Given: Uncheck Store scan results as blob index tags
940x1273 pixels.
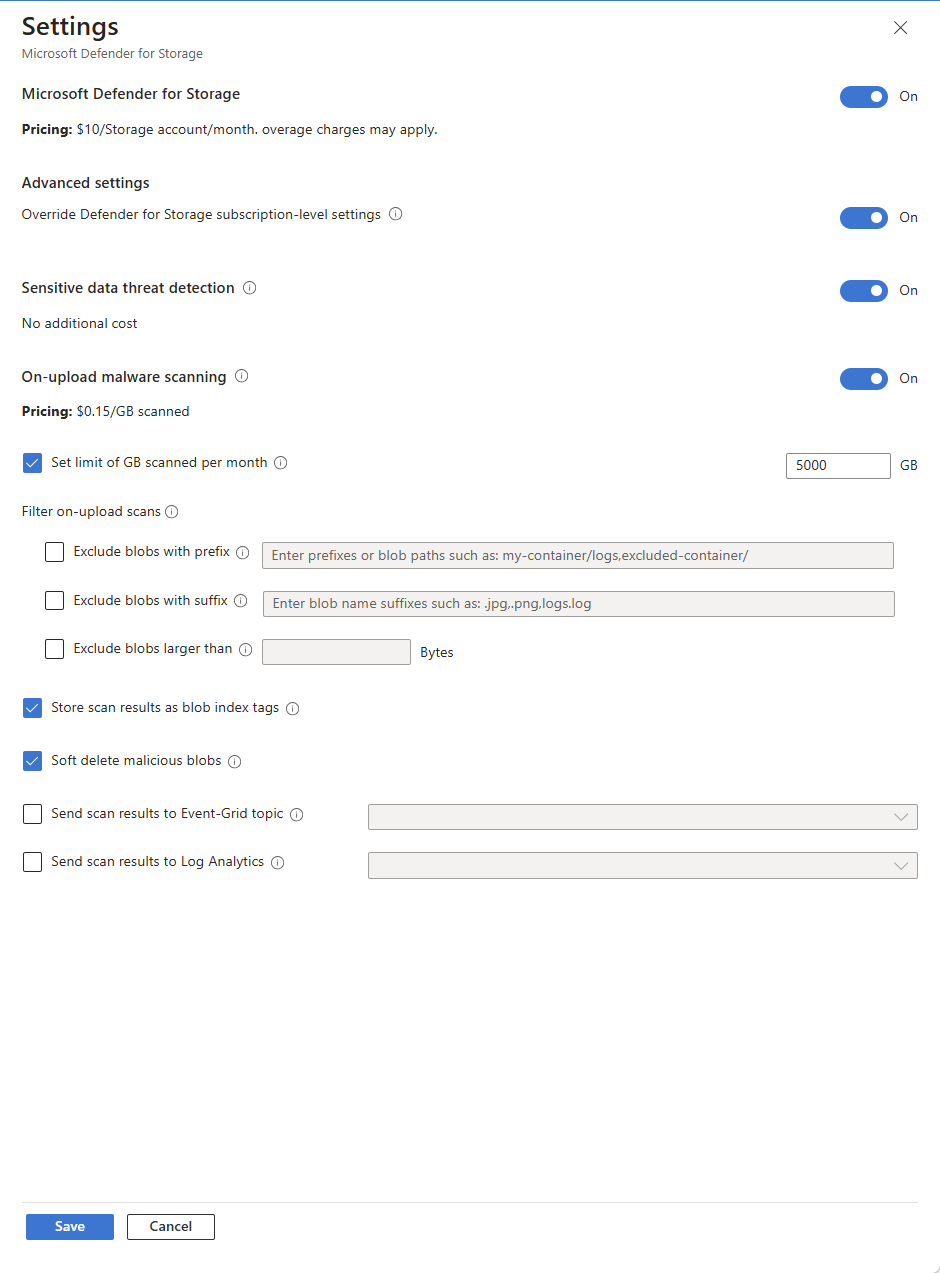Looking at the screenshot, I should pos(32,708).
